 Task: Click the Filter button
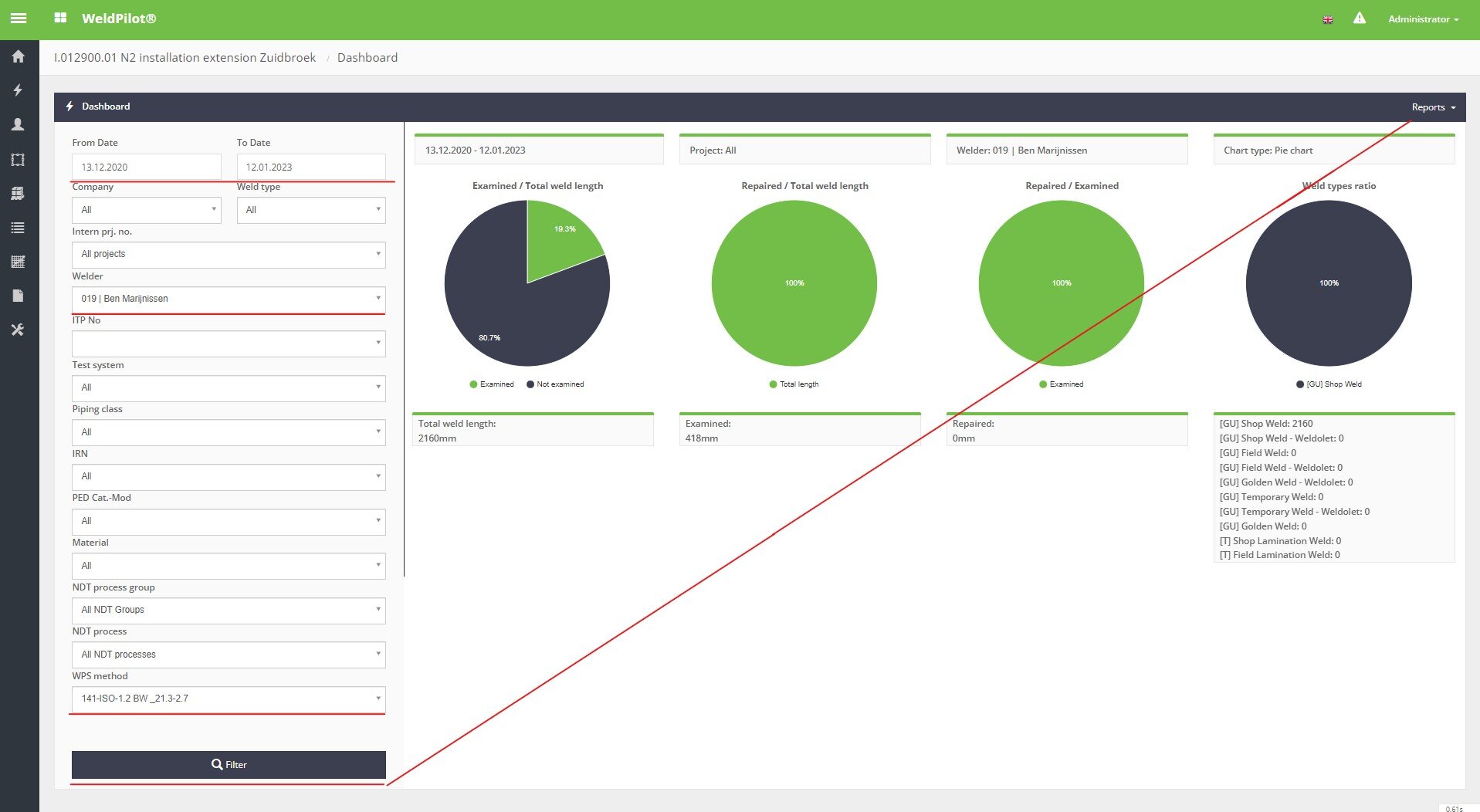229,765
